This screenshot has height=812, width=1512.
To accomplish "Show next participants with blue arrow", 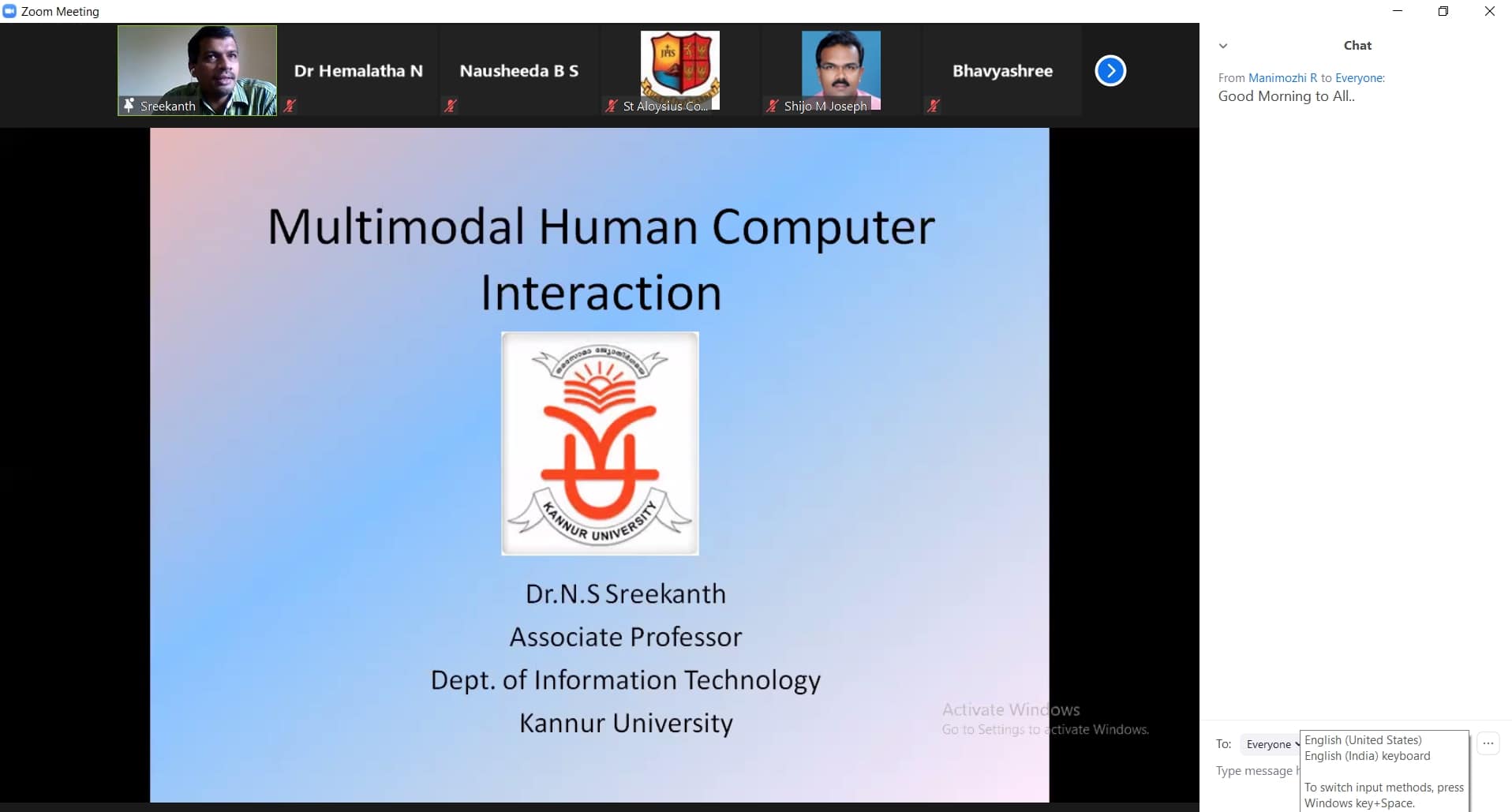I will pos(1110,71).
